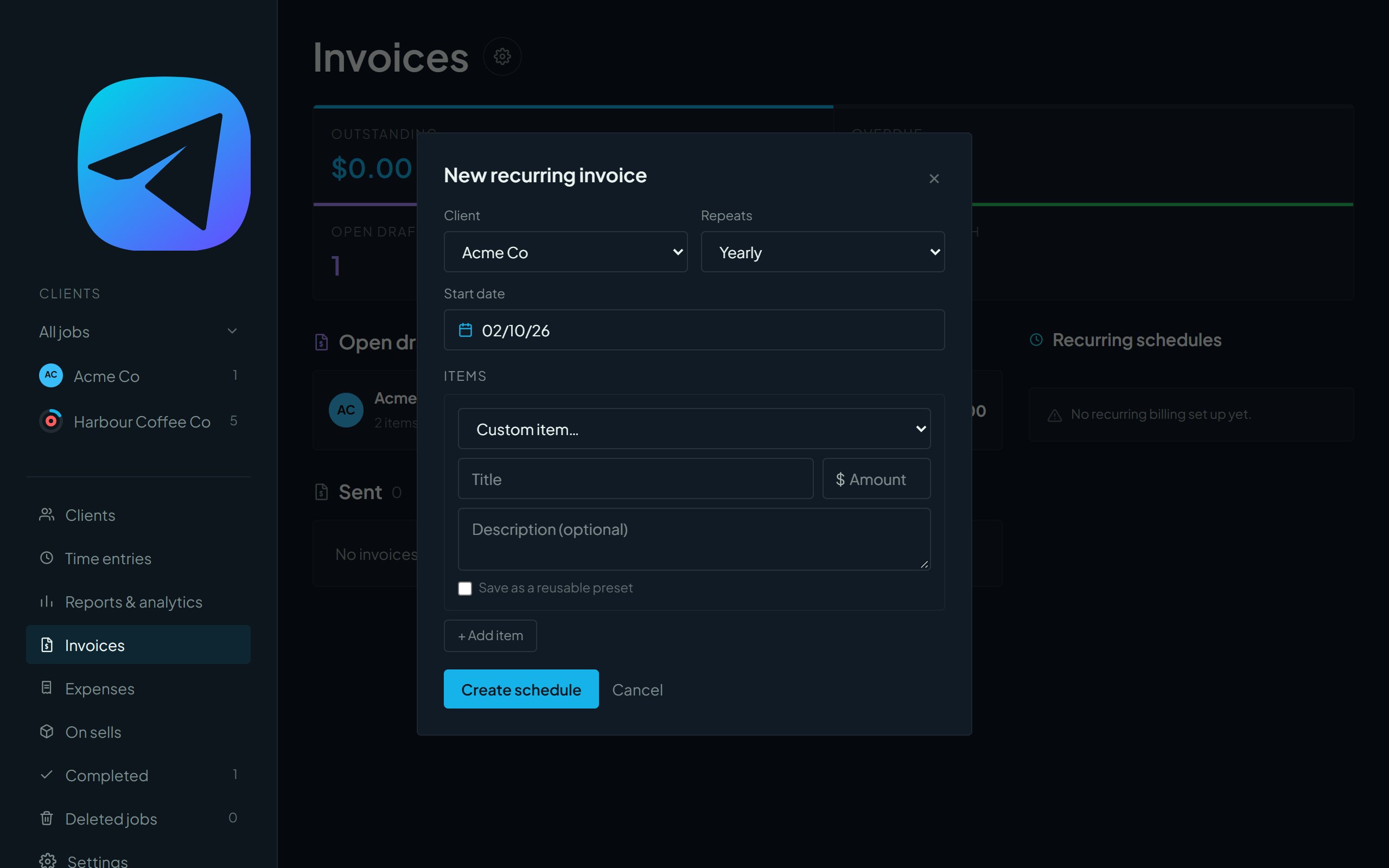The width and height of the screenshot is (1389, 868).
Task: Click Acme Co avatar in sidebar
Action: 51,375
